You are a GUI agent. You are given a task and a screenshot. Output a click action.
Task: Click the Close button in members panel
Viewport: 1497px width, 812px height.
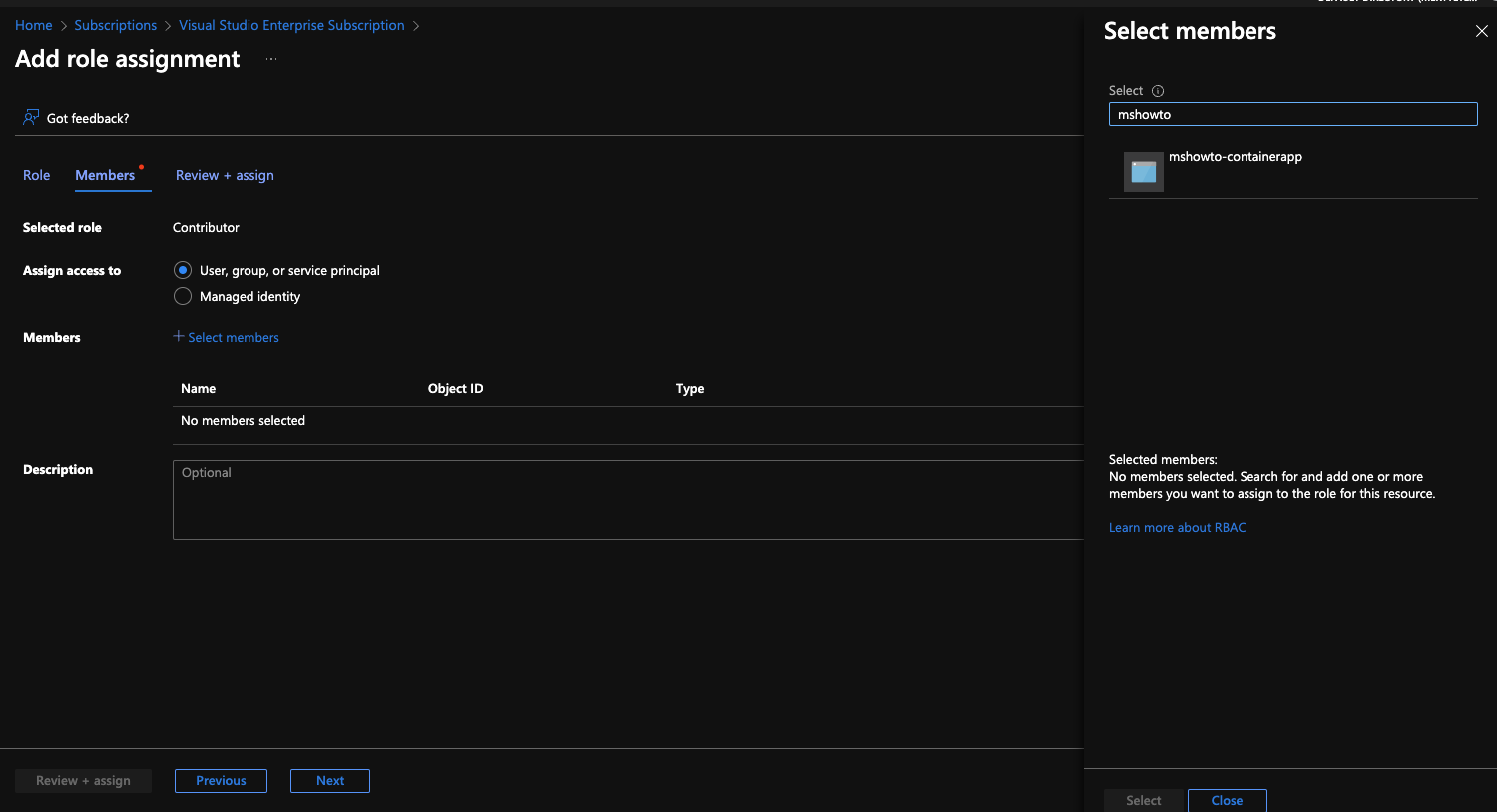1227,800
